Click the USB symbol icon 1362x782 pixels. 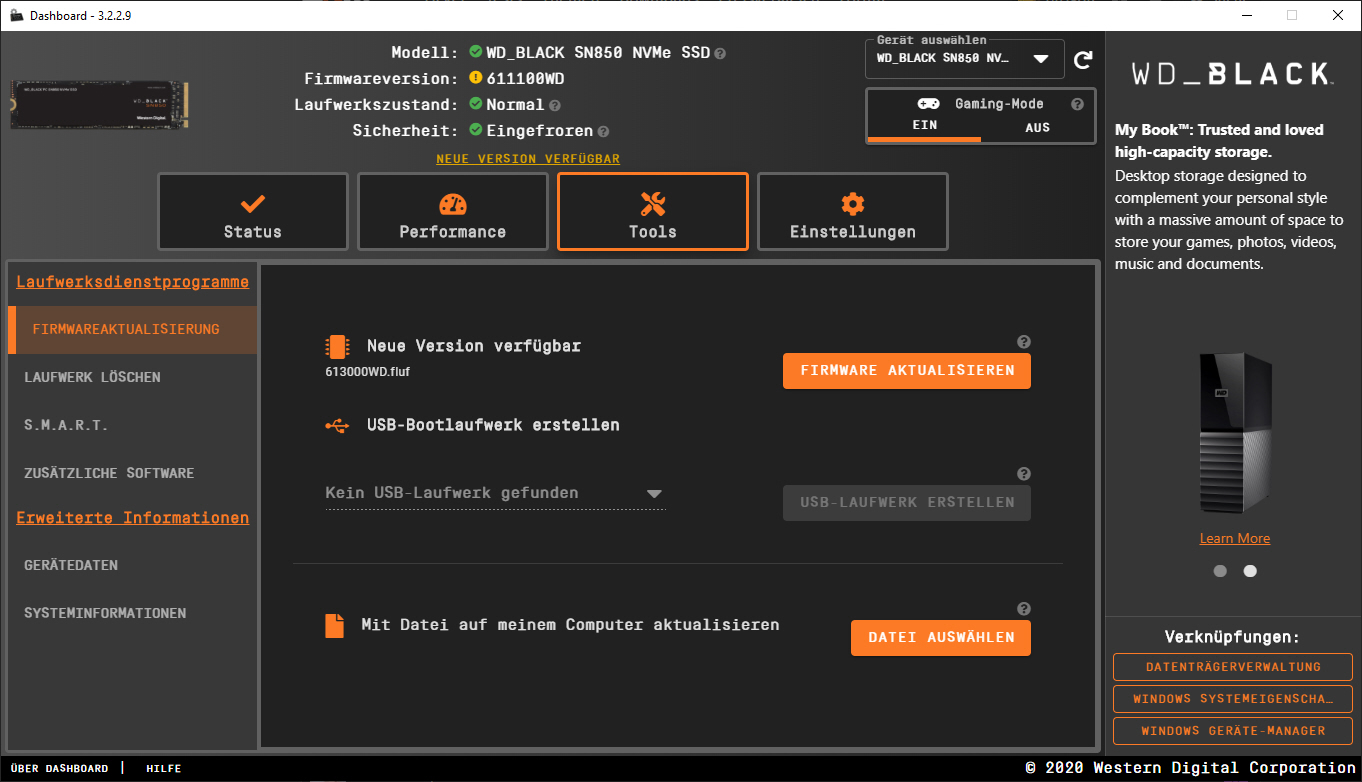337,425
